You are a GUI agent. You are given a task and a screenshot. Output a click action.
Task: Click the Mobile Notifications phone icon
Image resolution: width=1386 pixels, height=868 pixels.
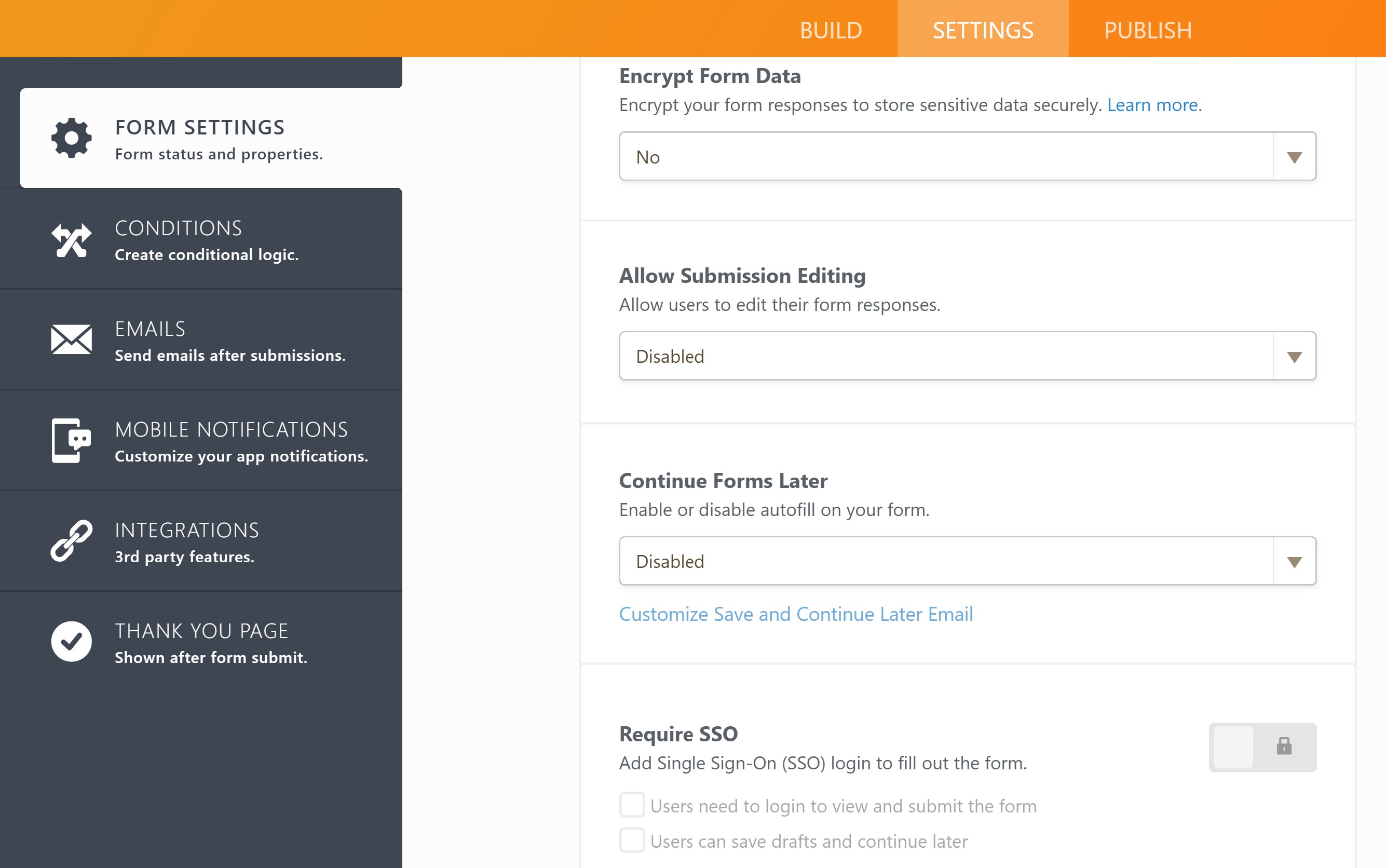tap(71, 440)
